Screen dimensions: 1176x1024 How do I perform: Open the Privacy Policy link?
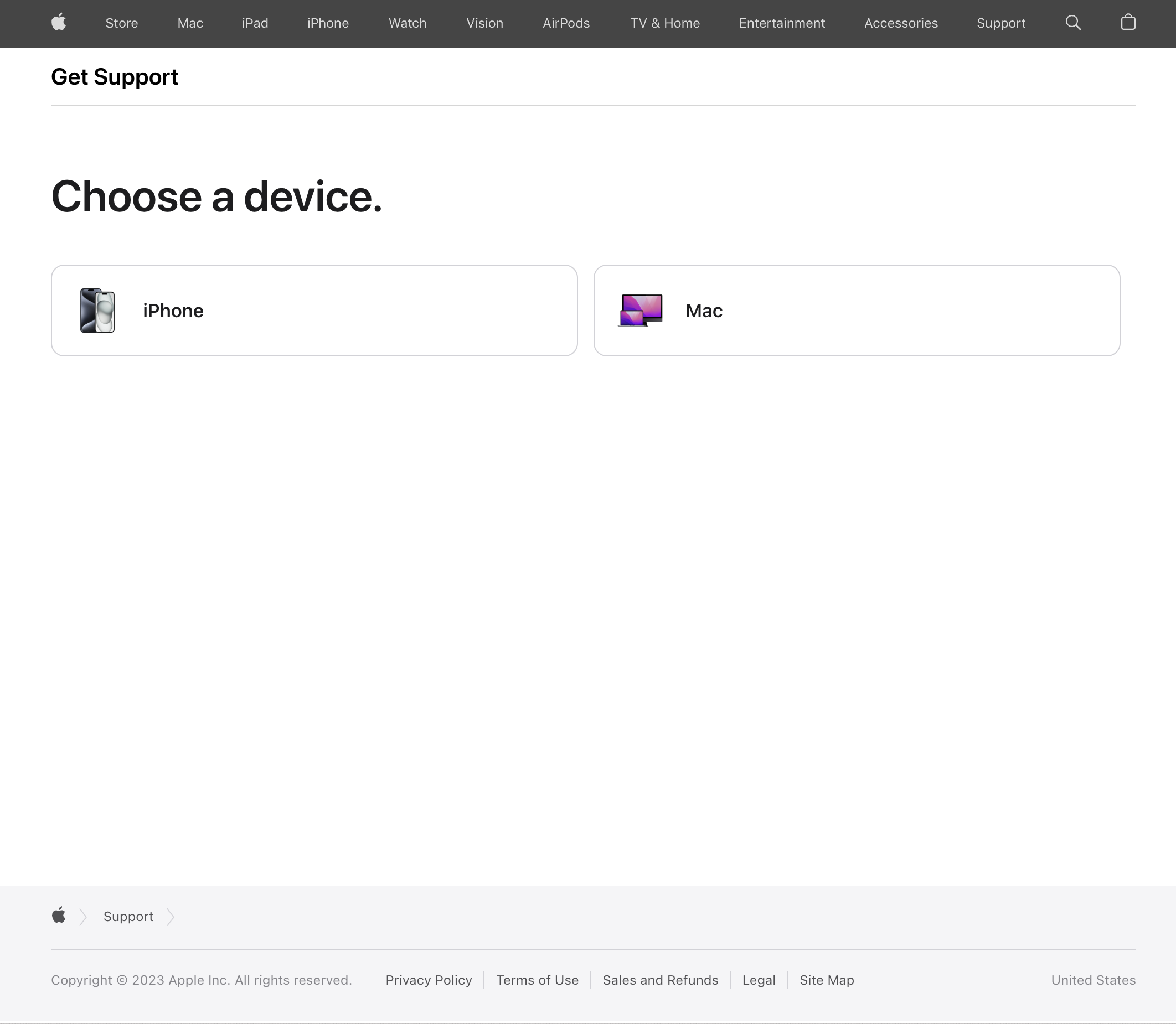428,980
